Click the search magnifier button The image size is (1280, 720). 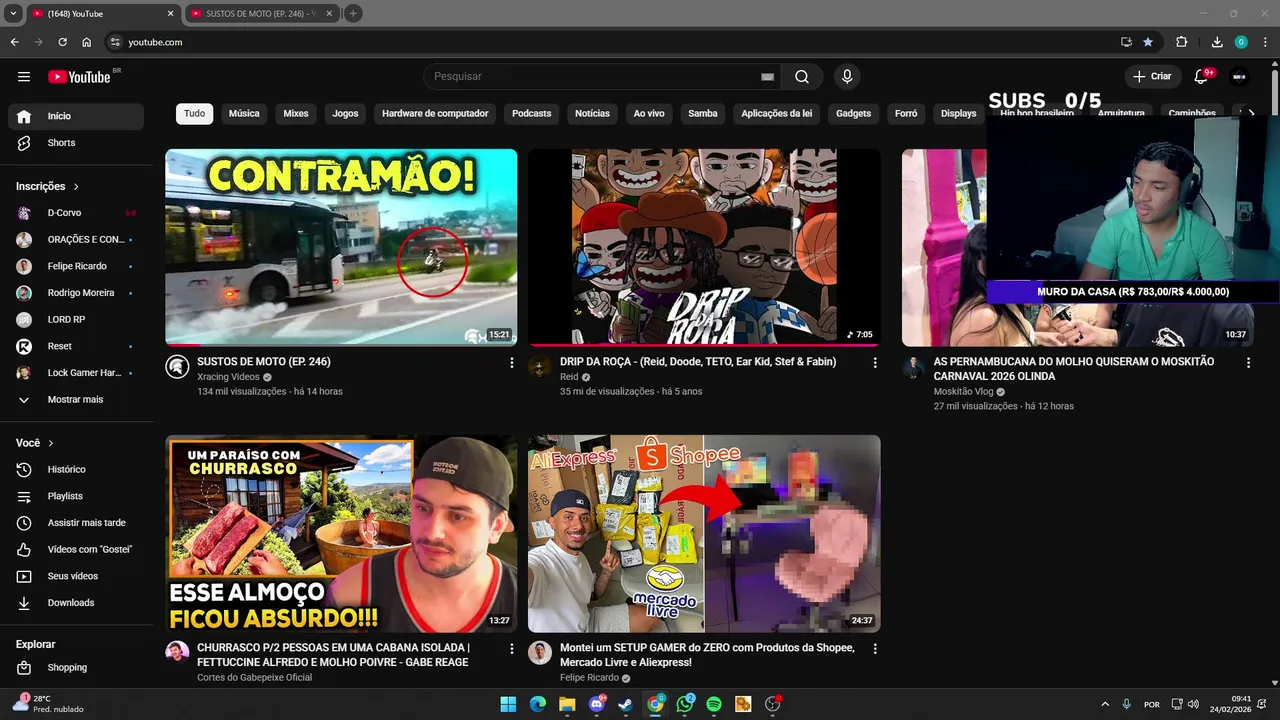coord(802,77)
